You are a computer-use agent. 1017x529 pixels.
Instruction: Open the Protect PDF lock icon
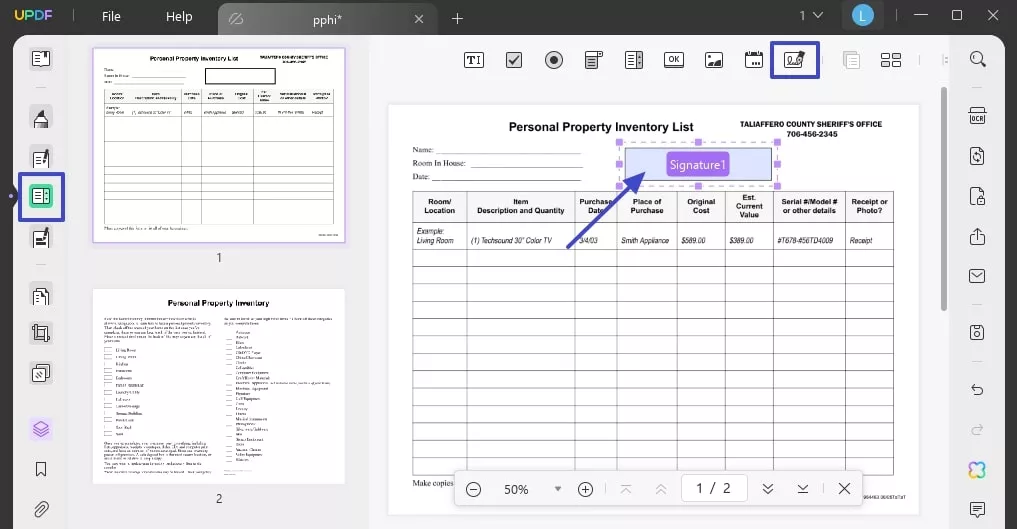977,196
